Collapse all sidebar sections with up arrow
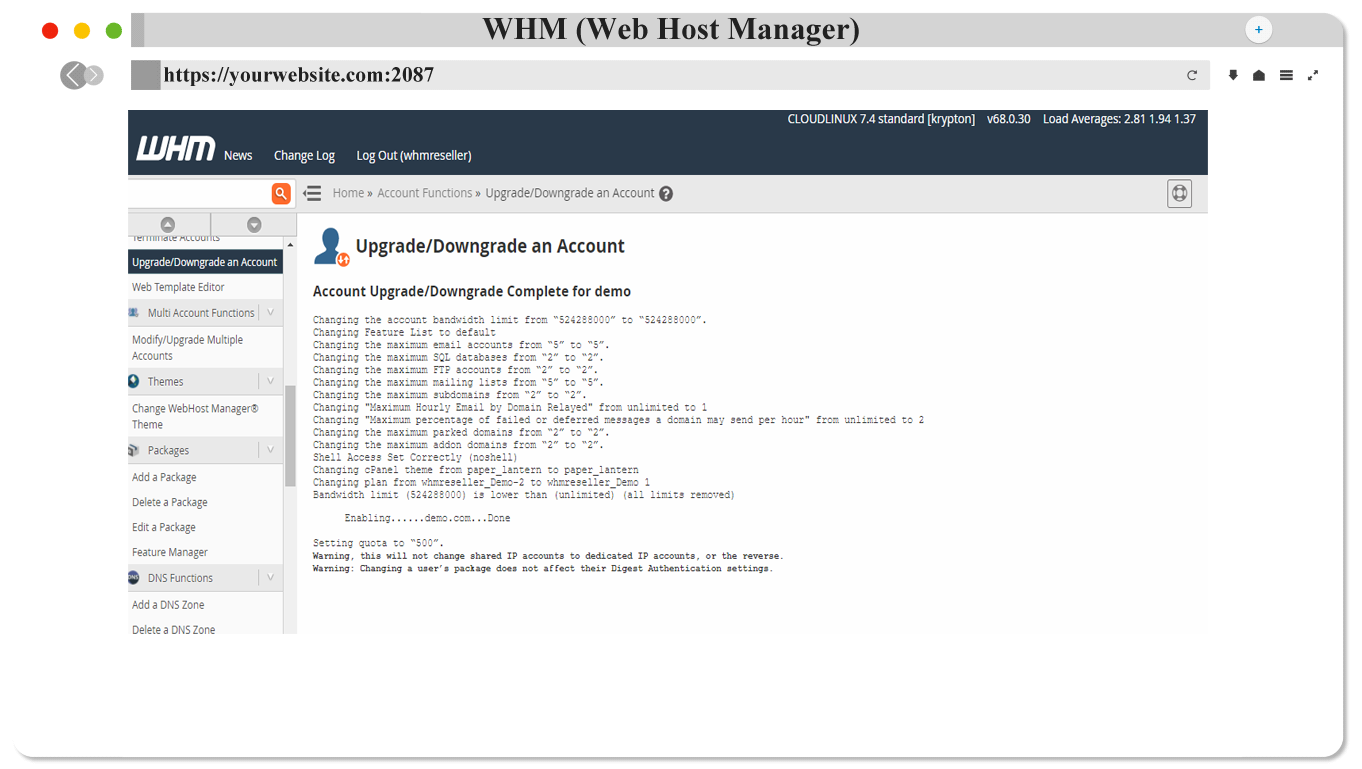The width and height of the screenshot is (1362, 769). click(x=168, y=225)
